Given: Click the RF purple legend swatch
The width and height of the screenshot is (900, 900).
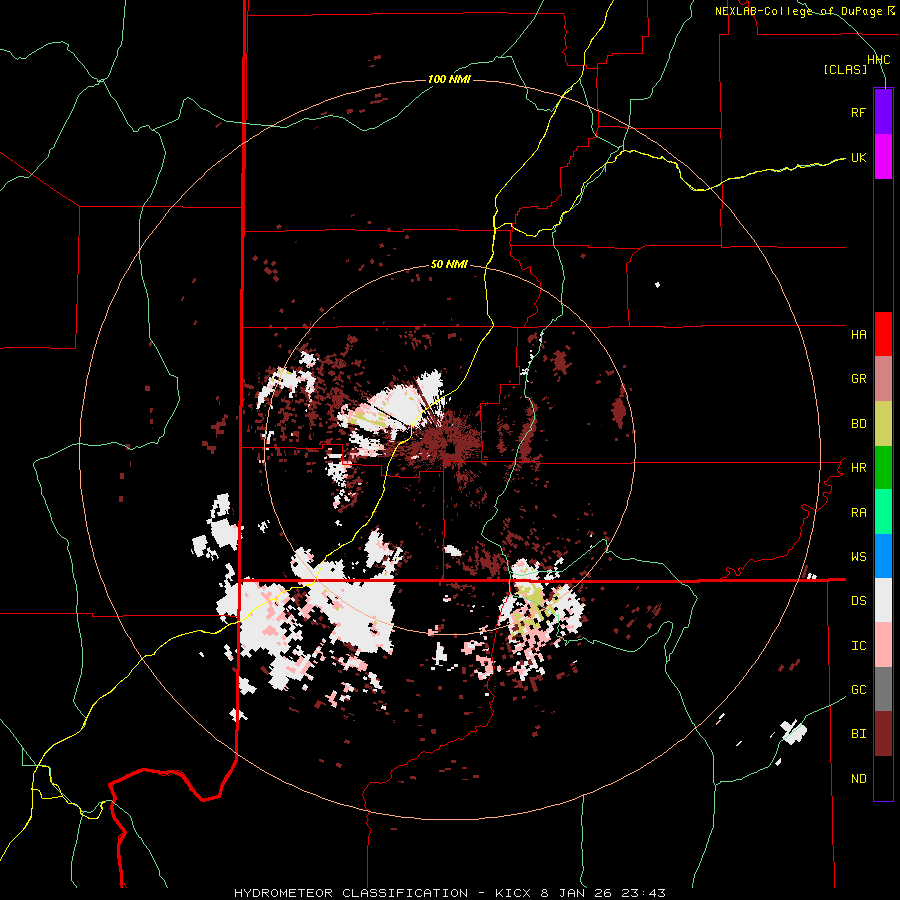Looking at the screenshot, I should coord(883,112).
